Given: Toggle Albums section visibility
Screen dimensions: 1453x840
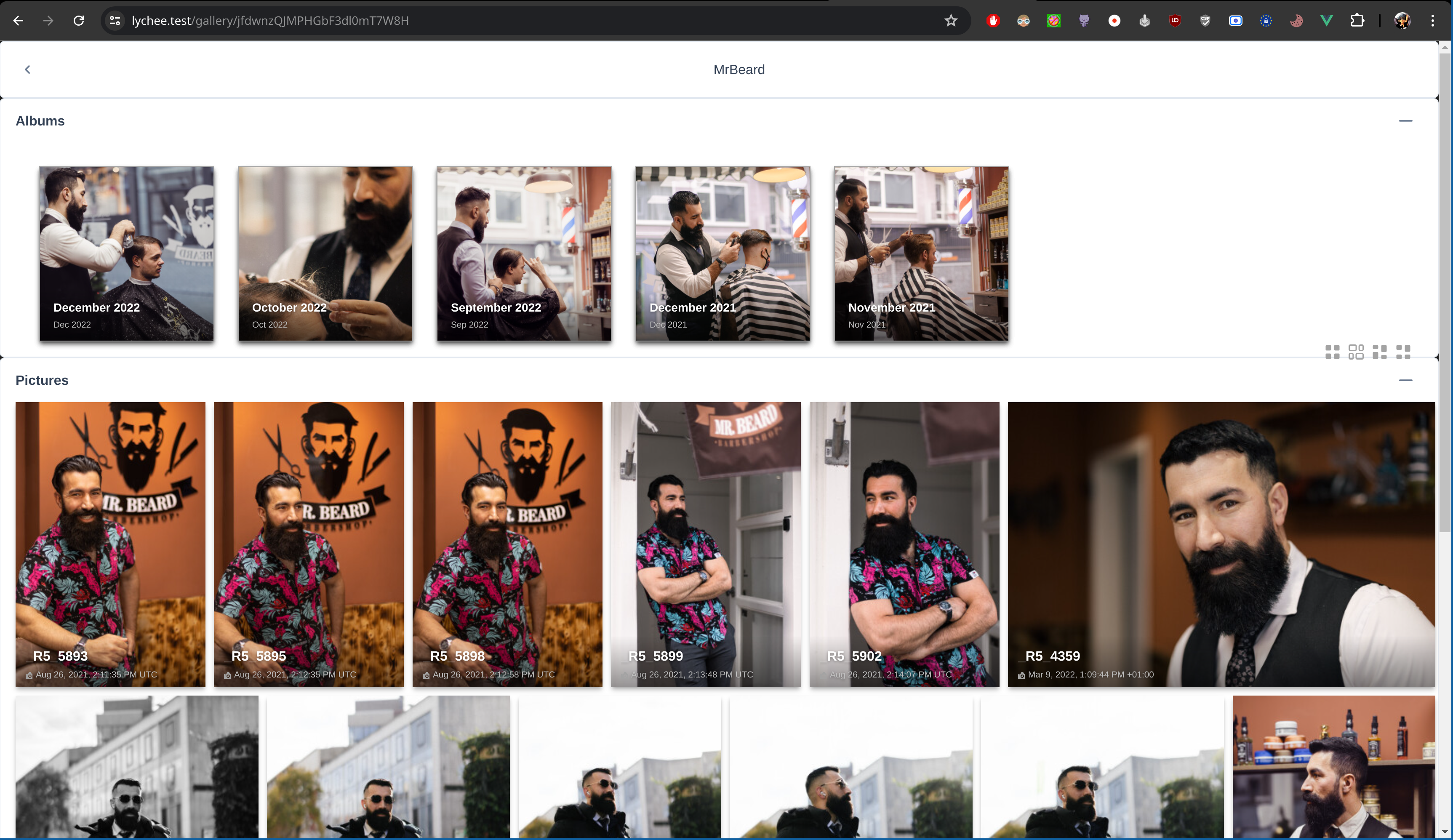Looking at the screenshot, I should (1406, 121).
